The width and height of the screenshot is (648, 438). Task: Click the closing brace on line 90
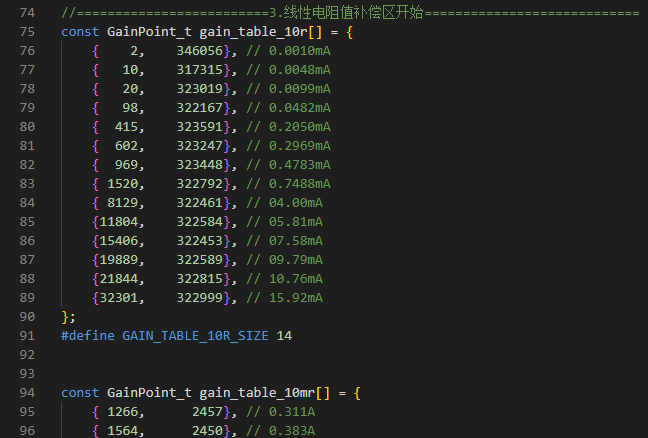(x=65, y=317)
